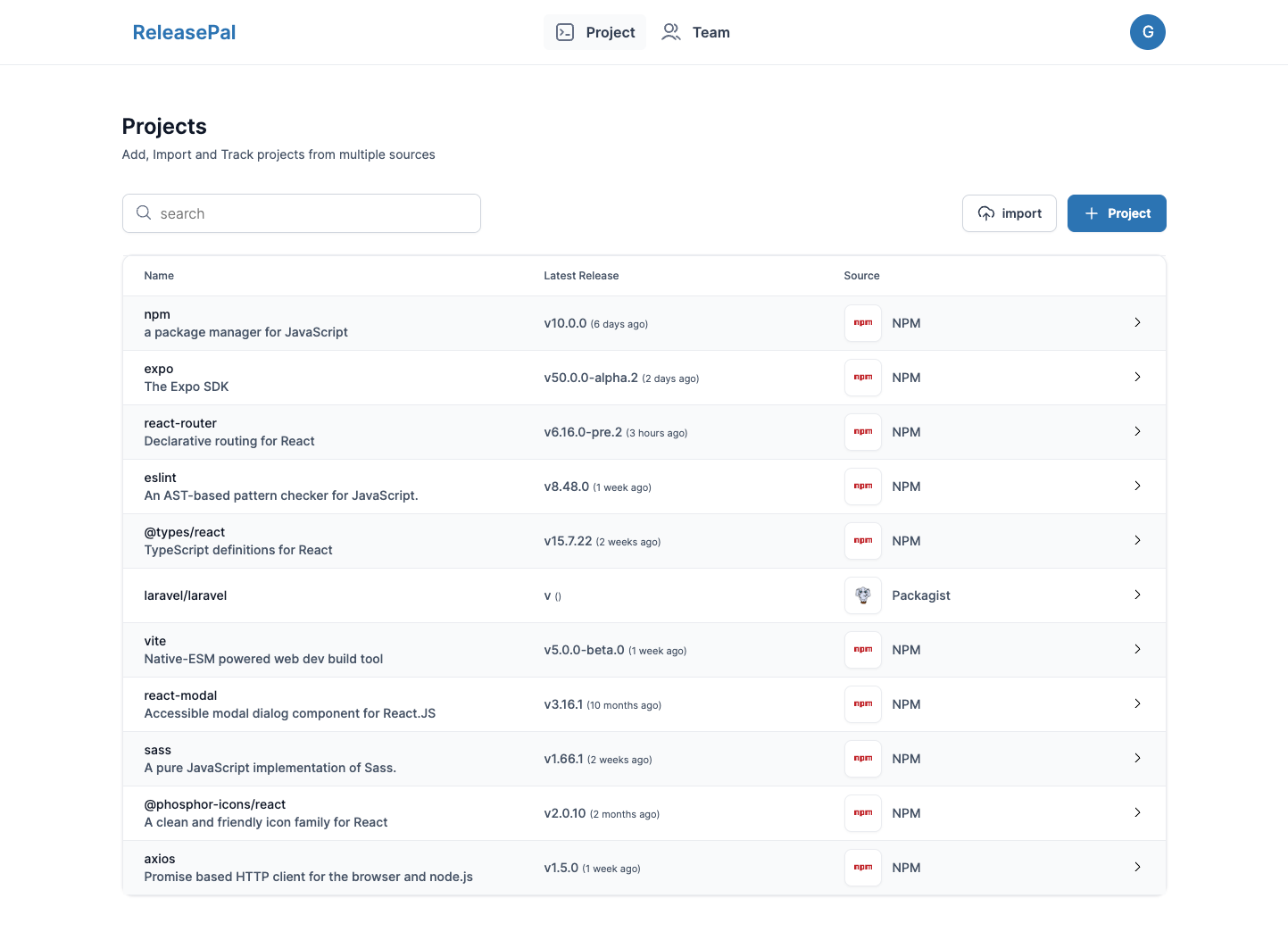Click the NPM icon in react-modal row
This screenshot has height=940, width=1288.
[x=863, y=704]
